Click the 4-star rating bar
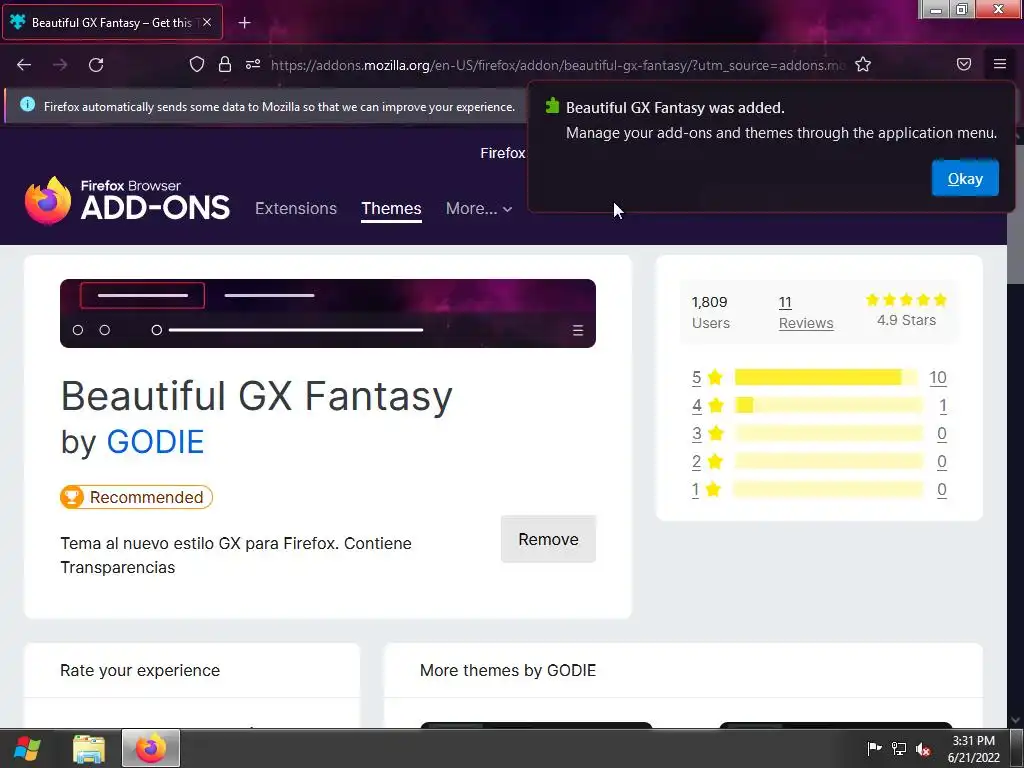This screenshot has width=1024, height=768. 828,406
